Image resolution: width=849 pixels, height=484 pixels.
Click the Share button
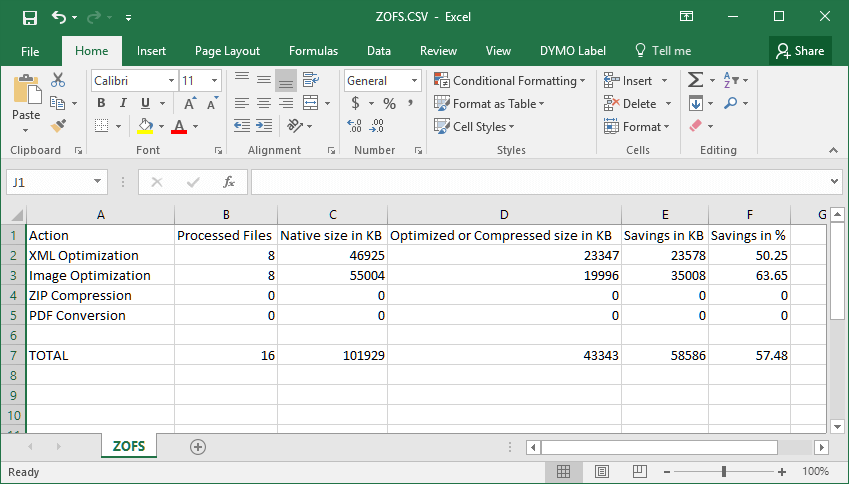[x=800, y=51]
